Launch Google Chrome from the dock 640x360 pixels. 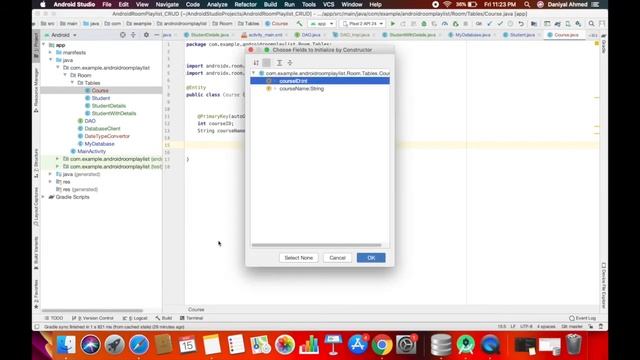(x=382, y=345)
